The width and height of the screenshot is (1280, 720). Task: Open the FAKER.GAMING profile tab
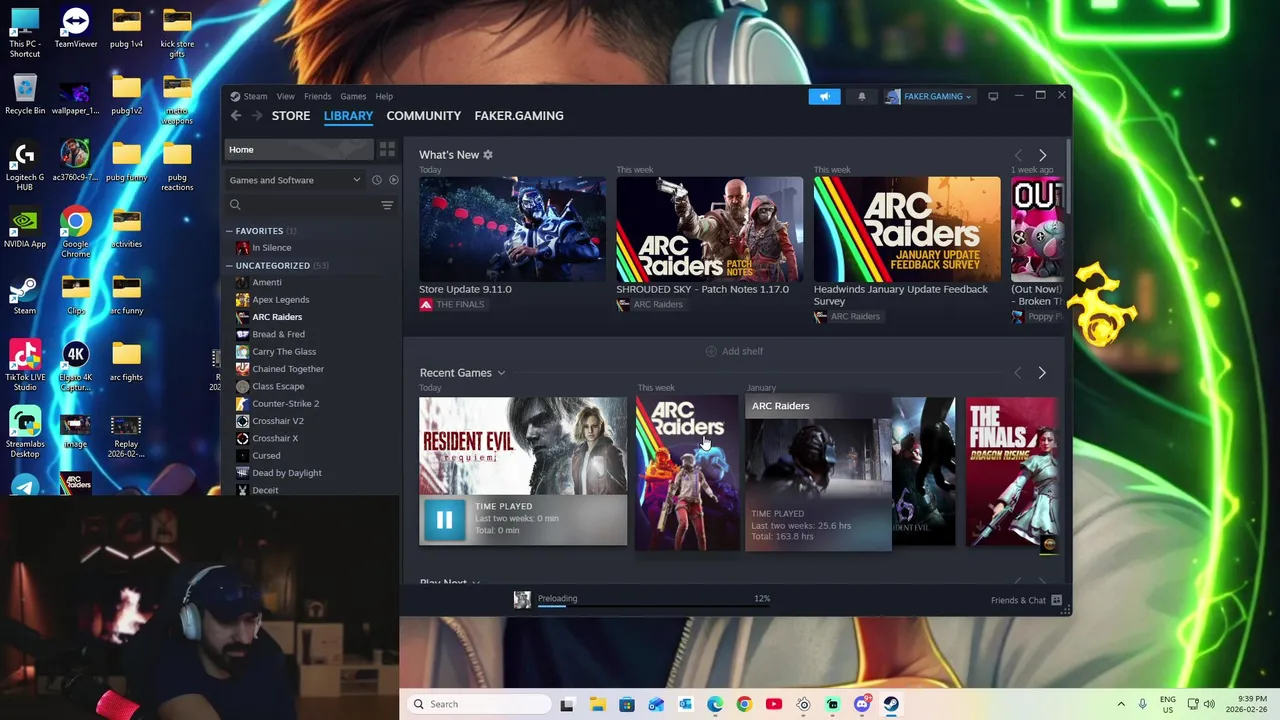tap(519, 116)
